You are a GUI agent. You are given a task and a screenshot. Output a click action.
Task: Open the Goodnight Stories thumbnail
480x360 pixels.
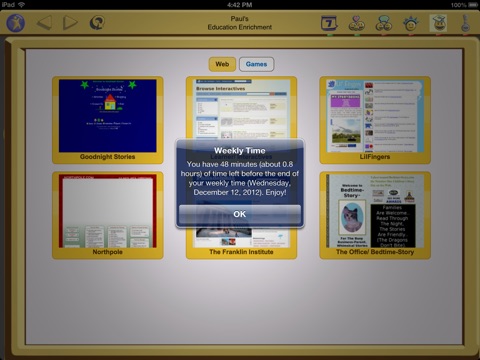pos(108,120)
